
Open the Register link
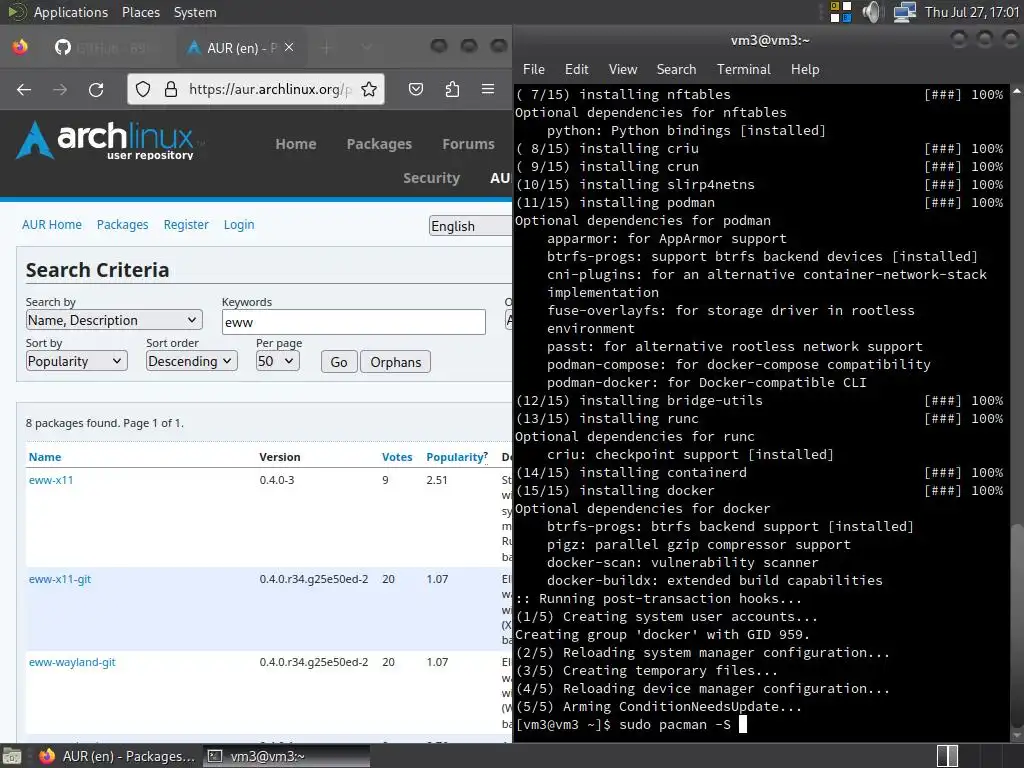(186, 225)
